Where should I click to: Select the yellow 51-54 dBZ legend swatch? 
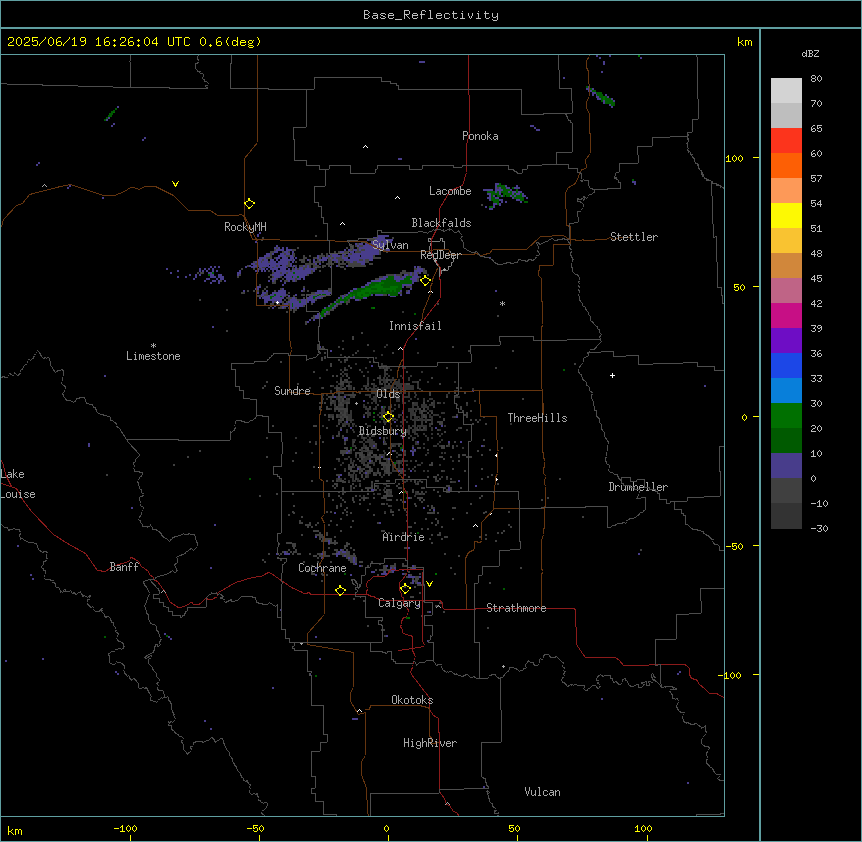(x=786, y=215)
